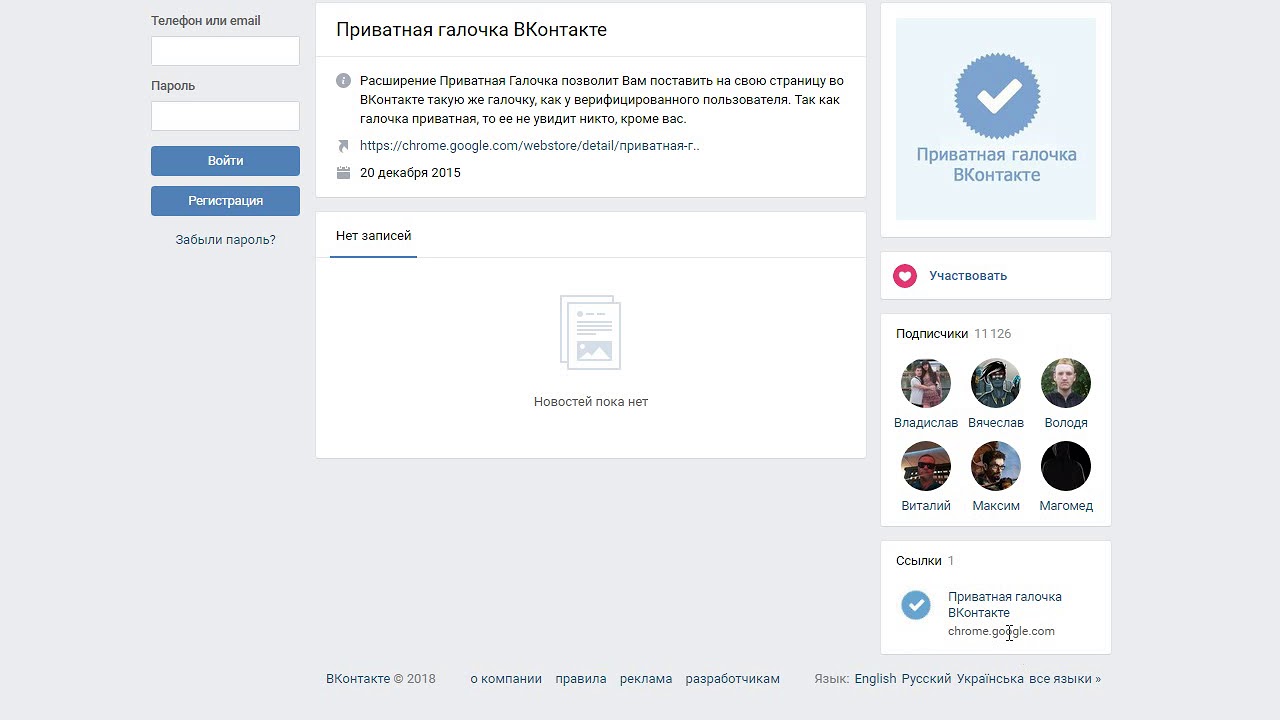The height and width of the screenshot is (720, 1280).
Task: Open the разработчикам footer link
Action: pyautogui.click(x=732, y=679)
